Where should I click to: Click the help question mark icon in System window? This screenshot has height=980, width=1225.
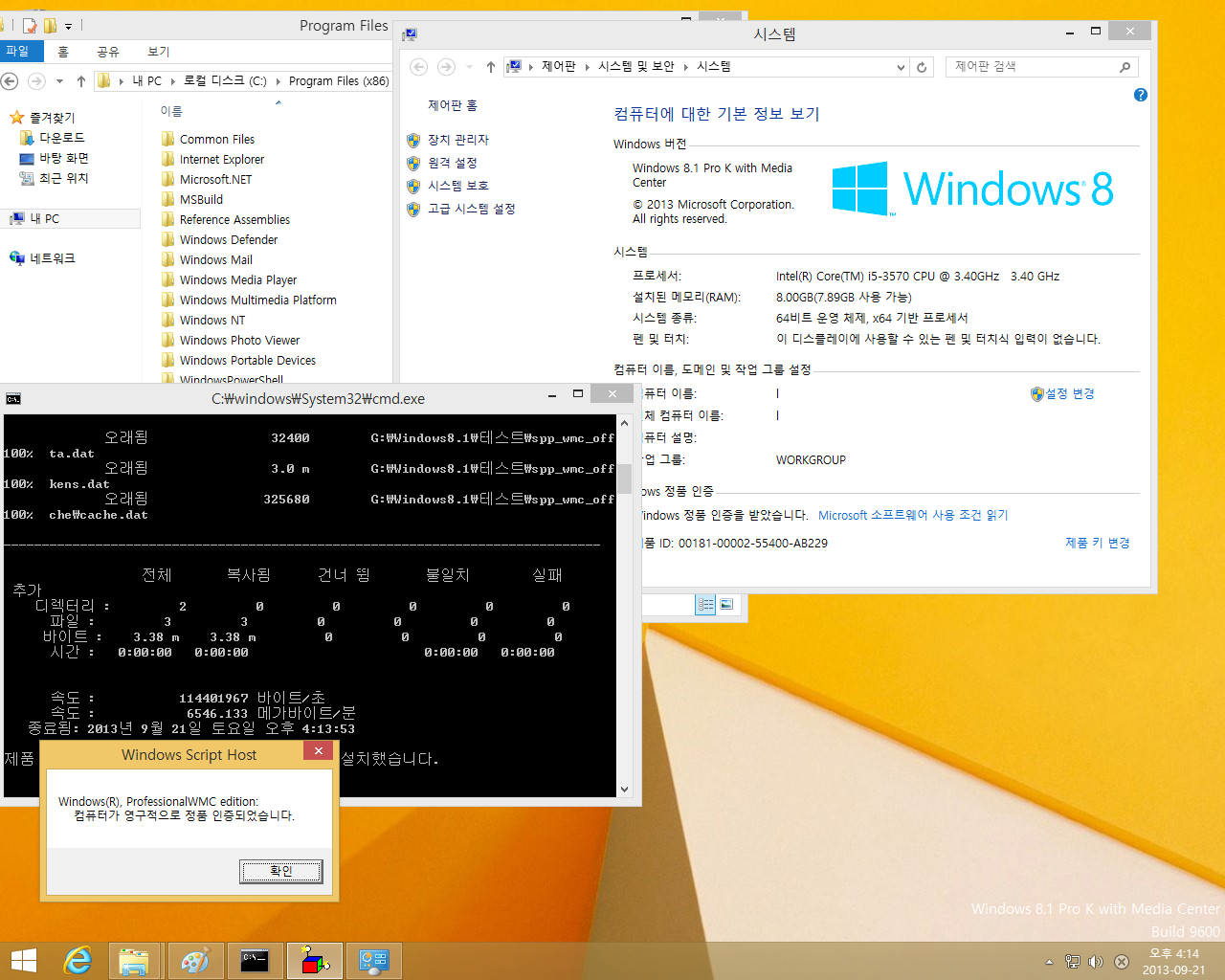(x=1141, y=95)
